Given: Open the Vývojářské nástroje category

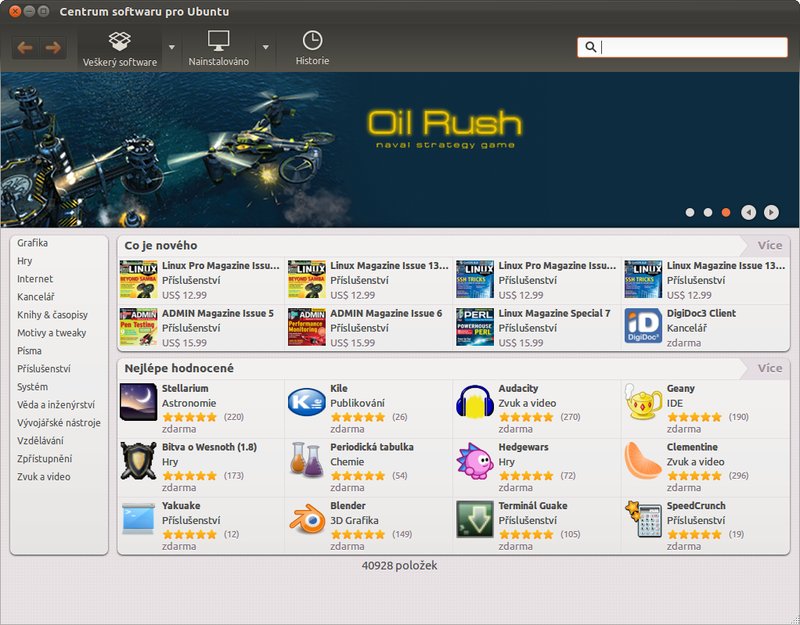Looking at the screenshot, I should (x=59, y=422).
